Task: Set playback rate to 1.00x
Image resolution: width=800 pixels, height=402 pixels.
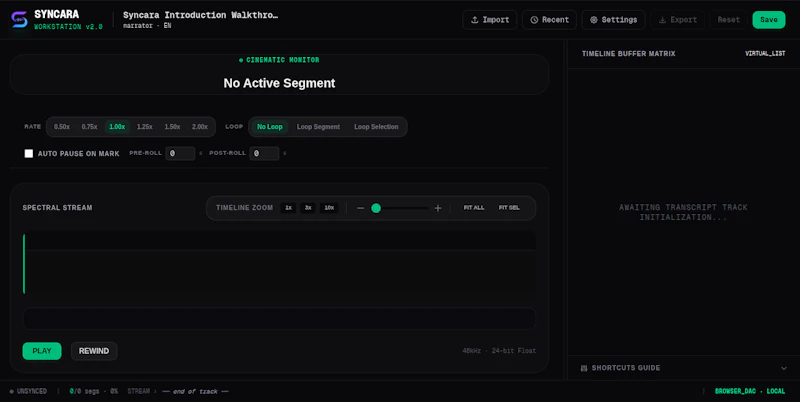Action: point(117,127)
